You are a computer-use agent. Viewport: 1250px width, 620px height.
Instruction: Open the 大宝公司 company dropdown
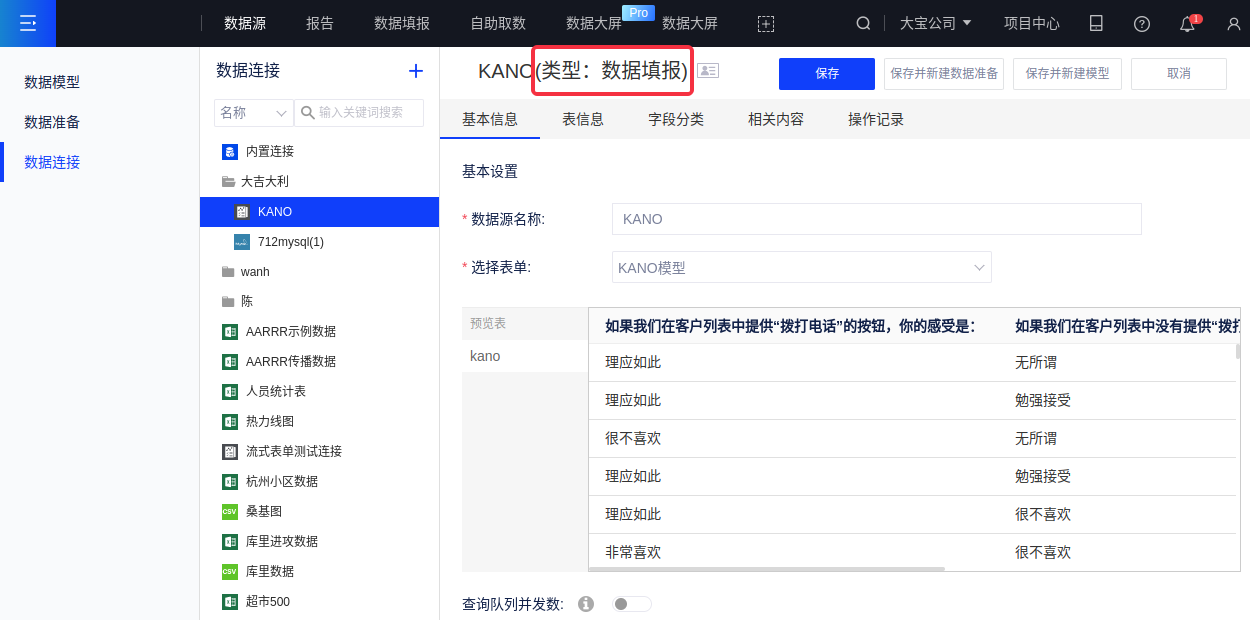coord(935,23)
